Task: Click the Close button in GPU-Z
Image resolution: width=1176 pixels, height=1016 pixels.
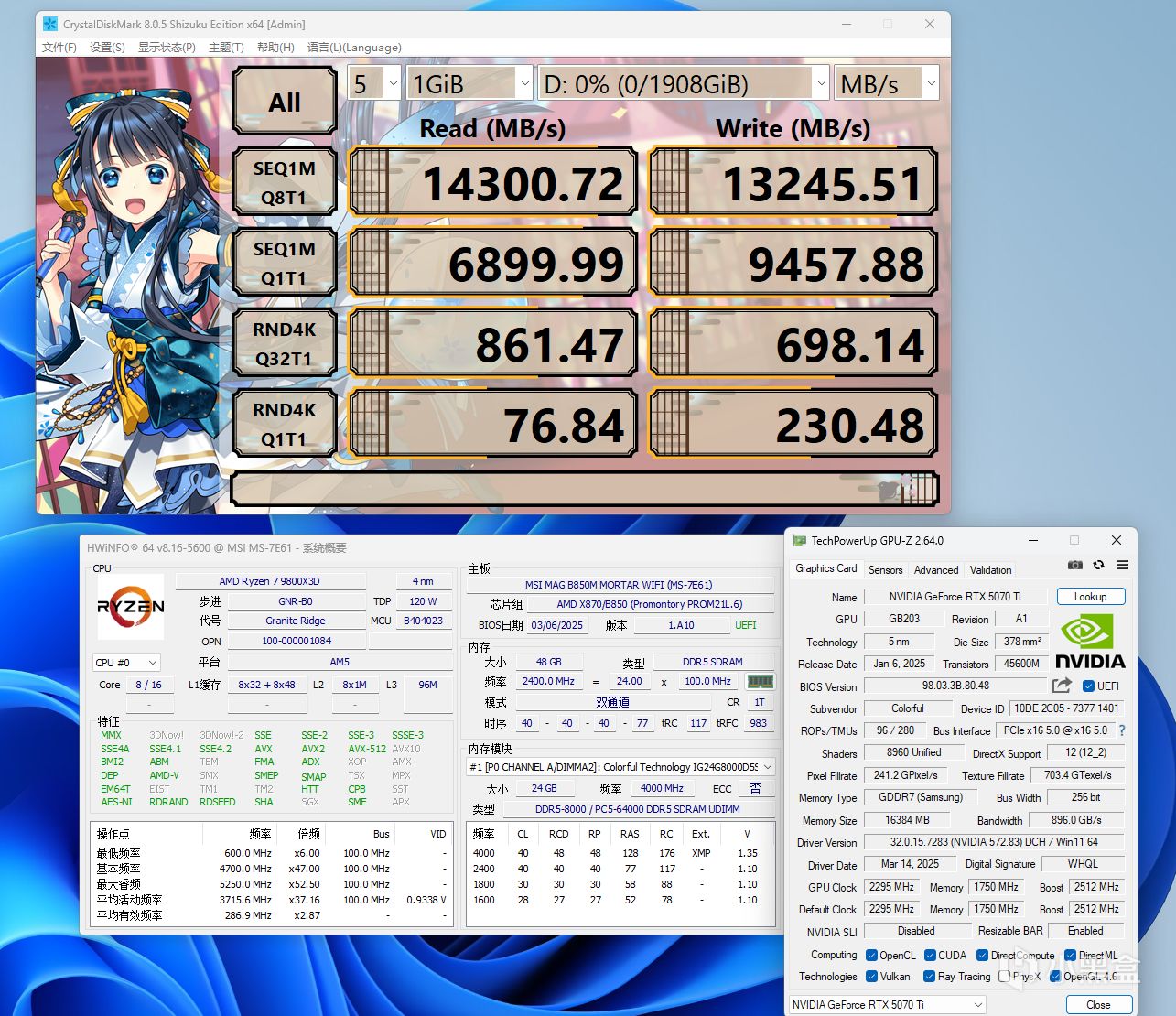Action: (1098, 1005)
